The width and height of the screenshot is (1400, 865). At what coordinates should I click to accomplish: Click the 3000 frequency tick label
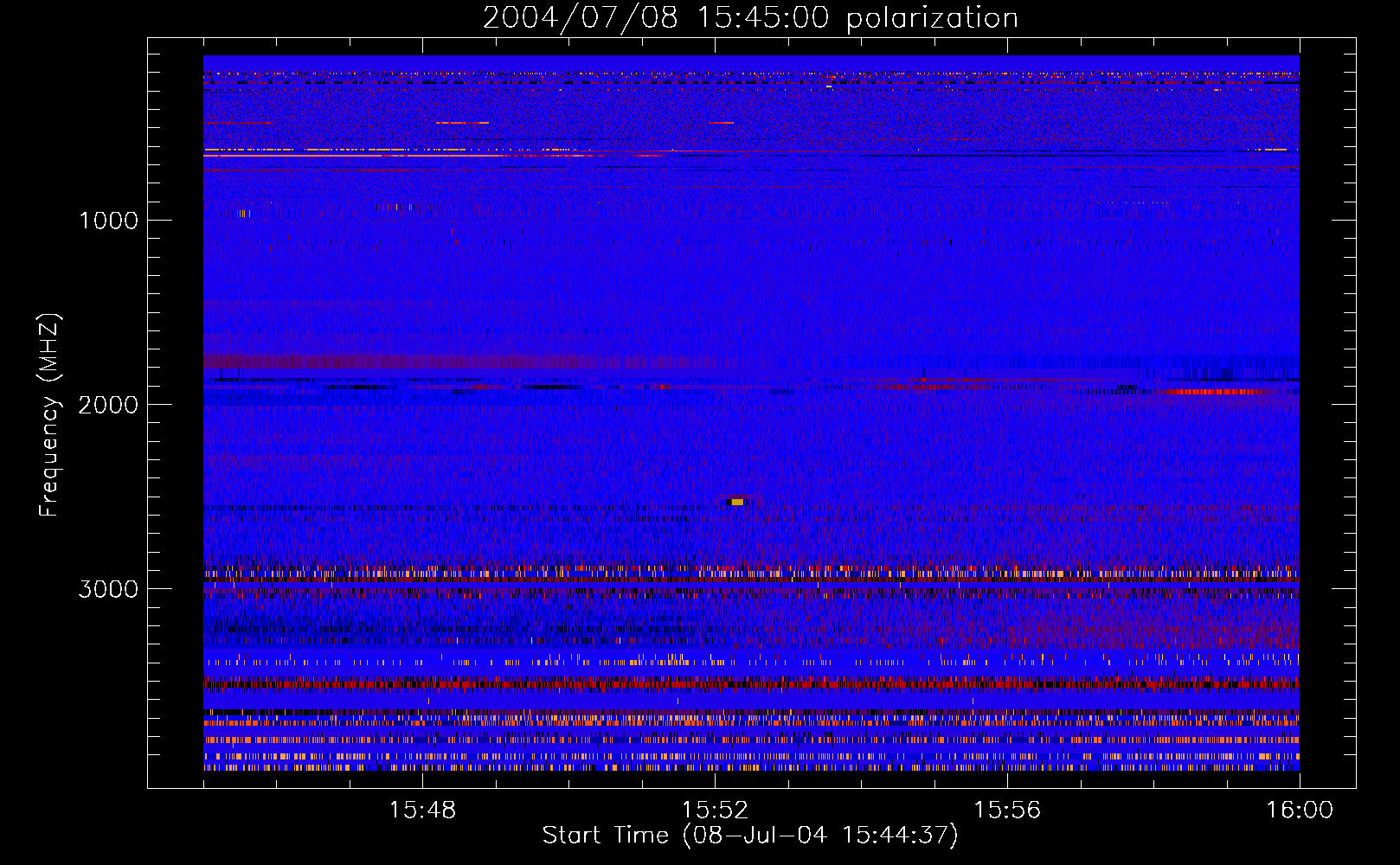tap(108, 589)
